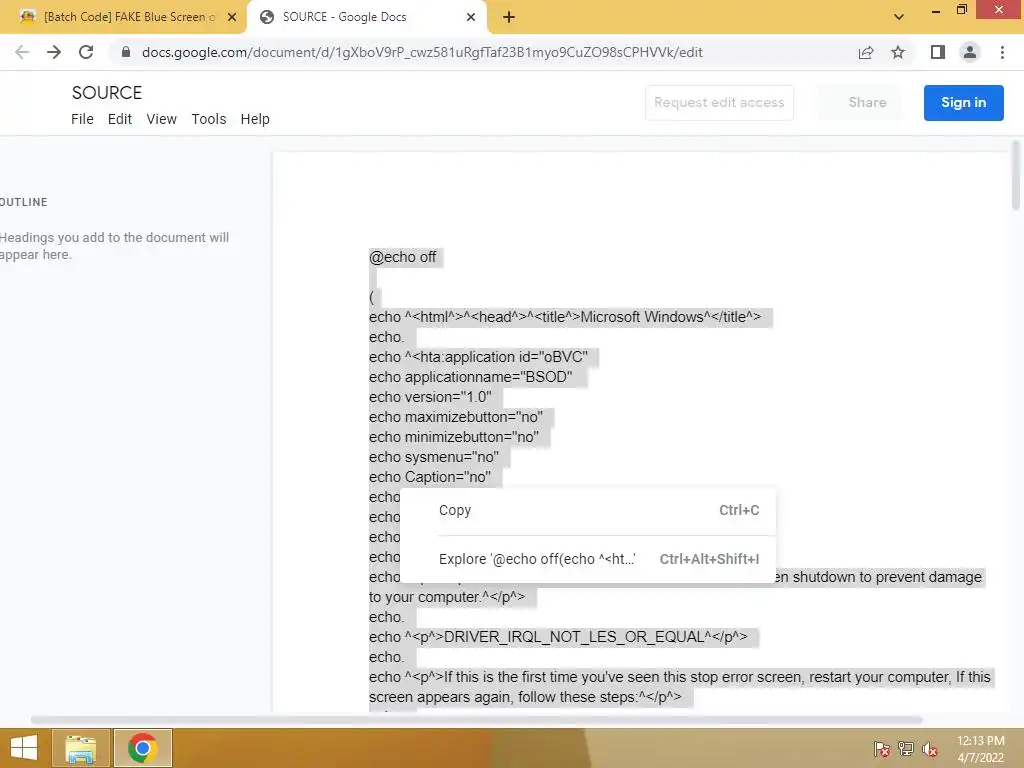Open File Explorer from the taskbar

click(x=81, y=748)
